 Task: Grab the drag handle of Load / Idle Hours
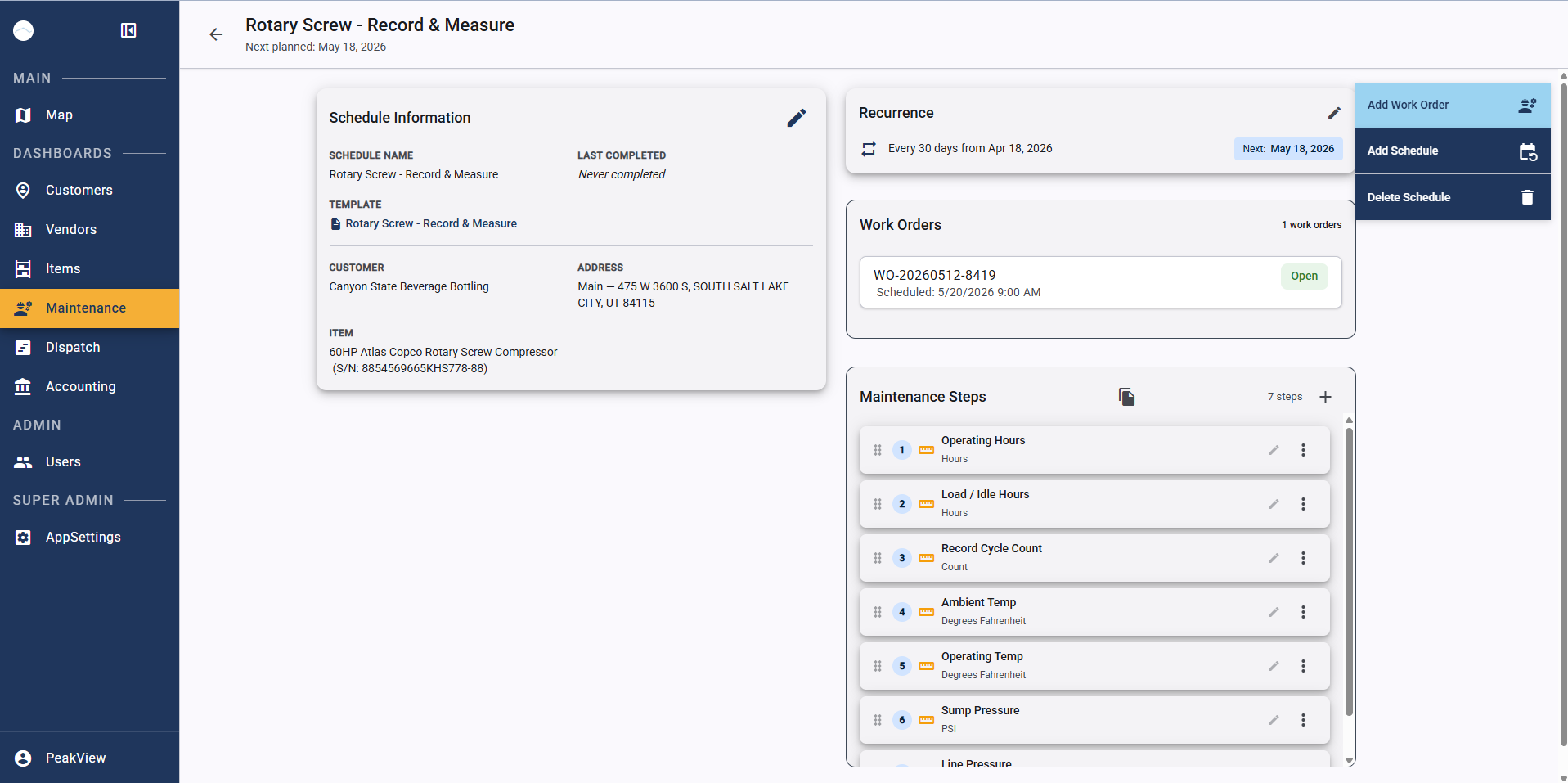878,504
